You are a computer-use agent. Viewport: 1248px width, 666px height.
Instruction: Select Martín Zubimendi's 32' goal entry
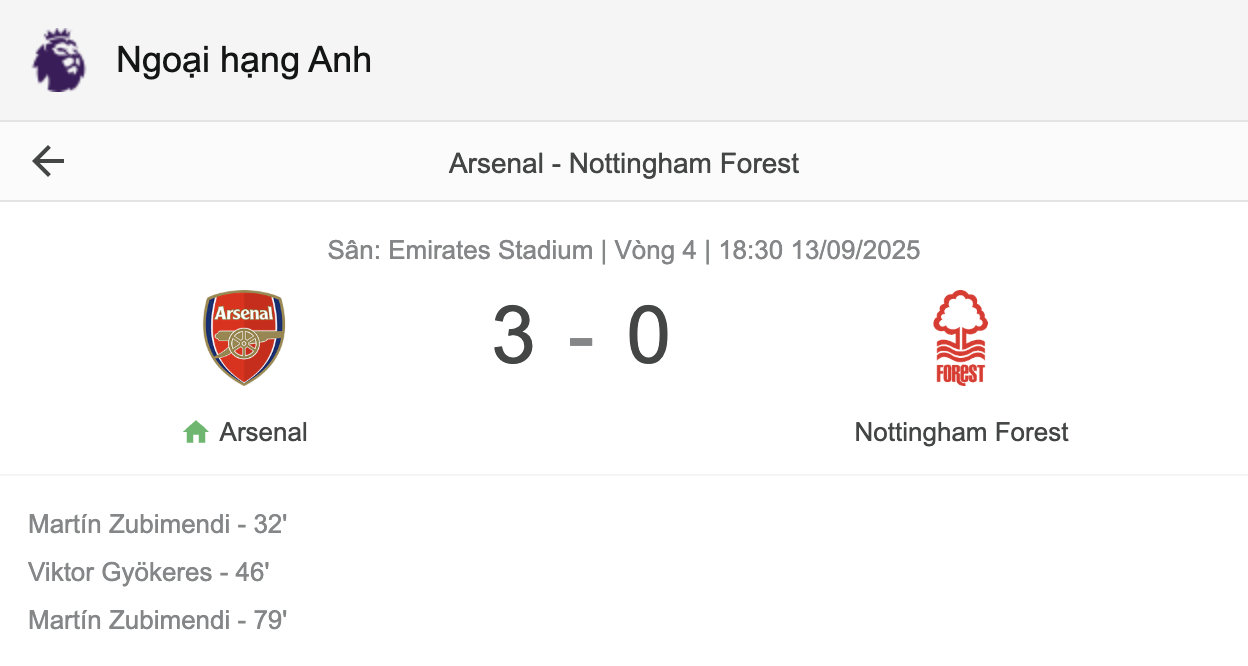point(158,524)
